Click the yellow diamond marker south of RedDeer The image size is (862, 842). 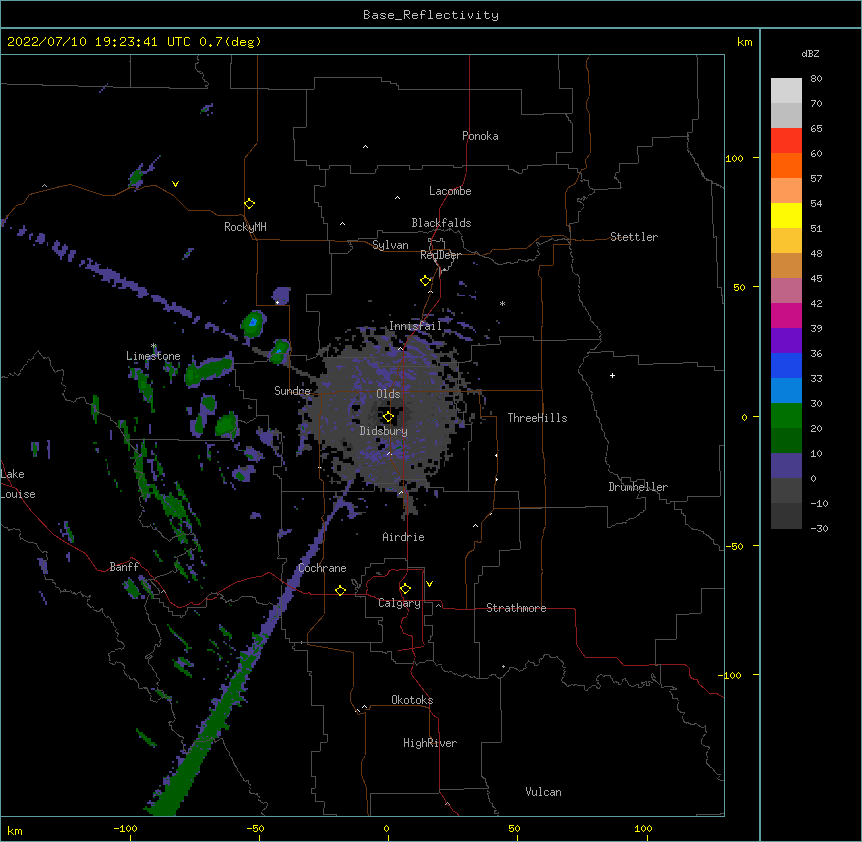pos(425,281)
